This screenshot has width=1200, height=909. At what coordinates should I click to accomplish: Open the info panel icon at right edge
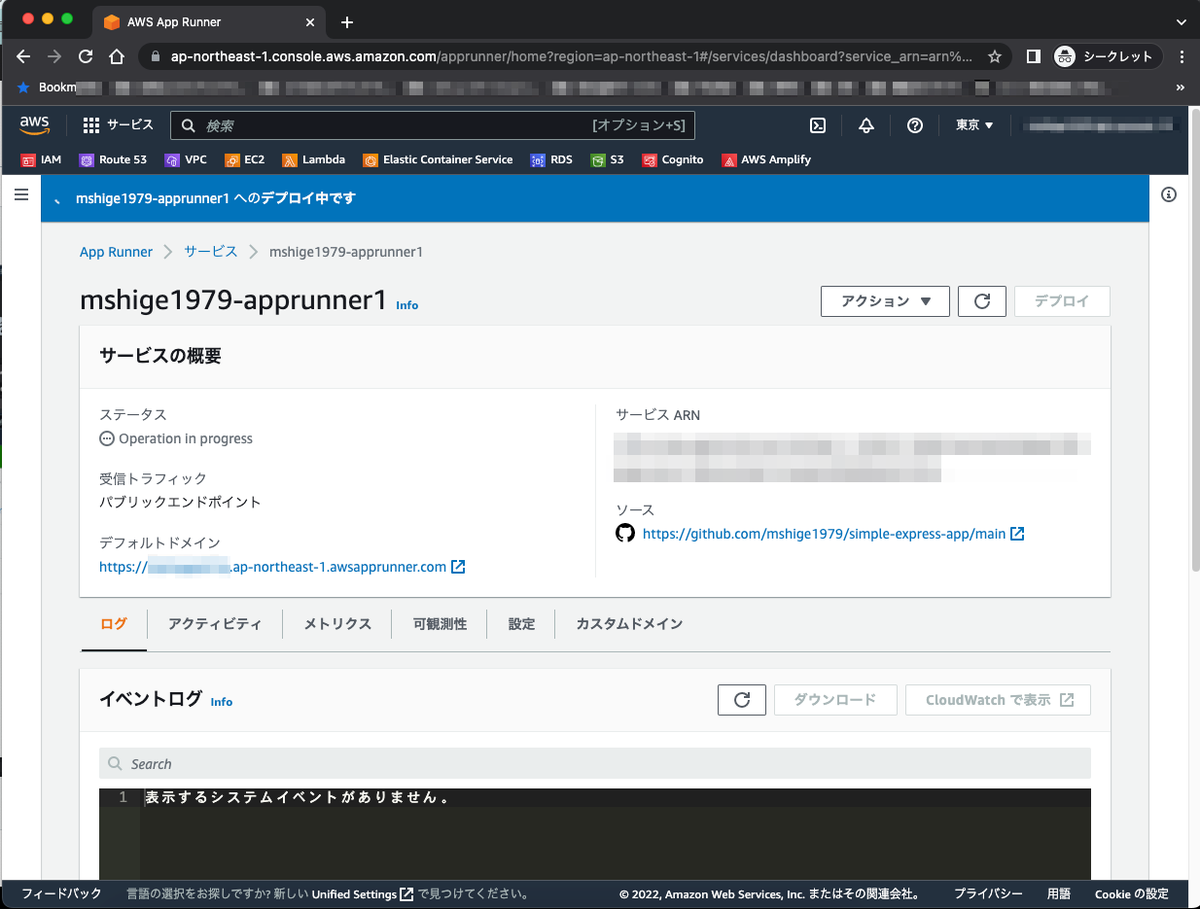click(x=1169, y=194)
